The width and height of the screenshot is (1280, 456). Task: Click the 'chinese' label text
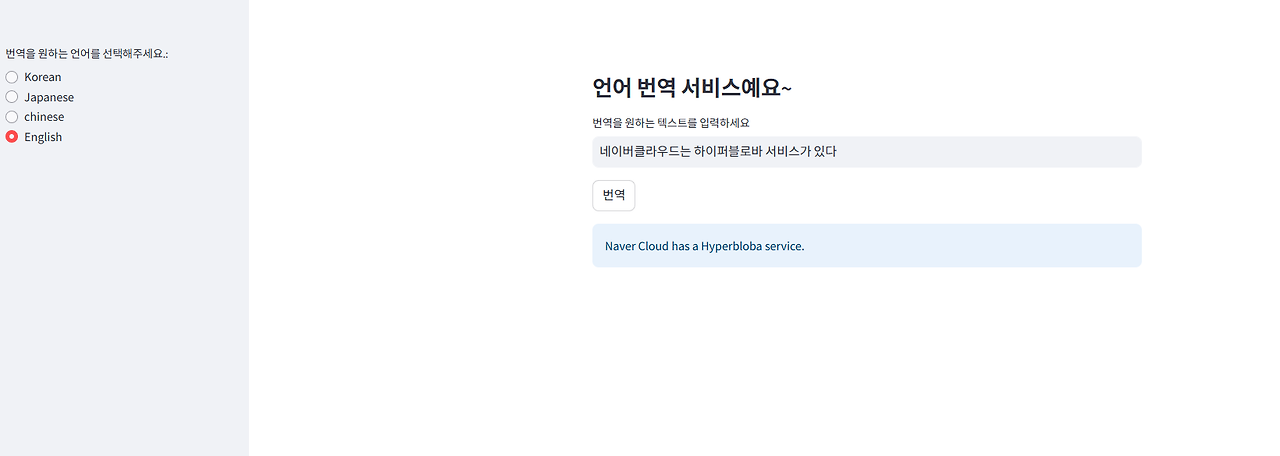coord(44,117)
